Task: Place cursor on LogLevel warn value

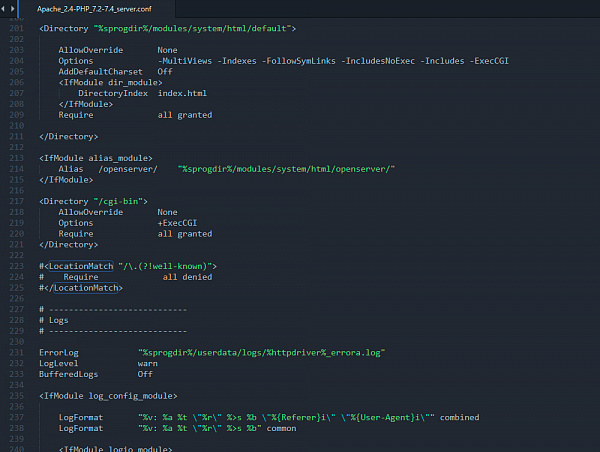Action: click(x=148, y=363)
